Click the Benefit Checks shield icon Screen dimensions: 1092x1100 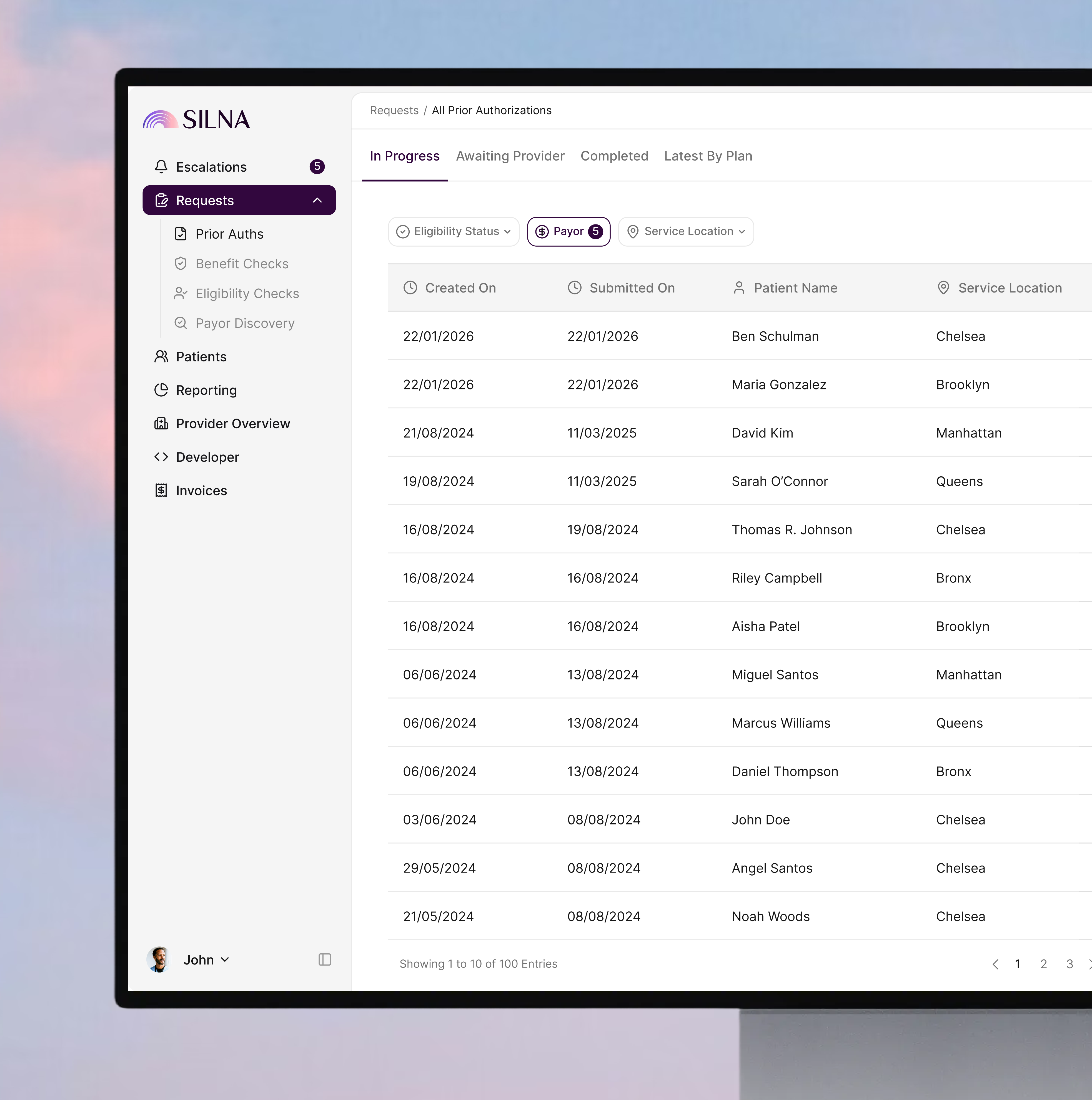[181, 264]
